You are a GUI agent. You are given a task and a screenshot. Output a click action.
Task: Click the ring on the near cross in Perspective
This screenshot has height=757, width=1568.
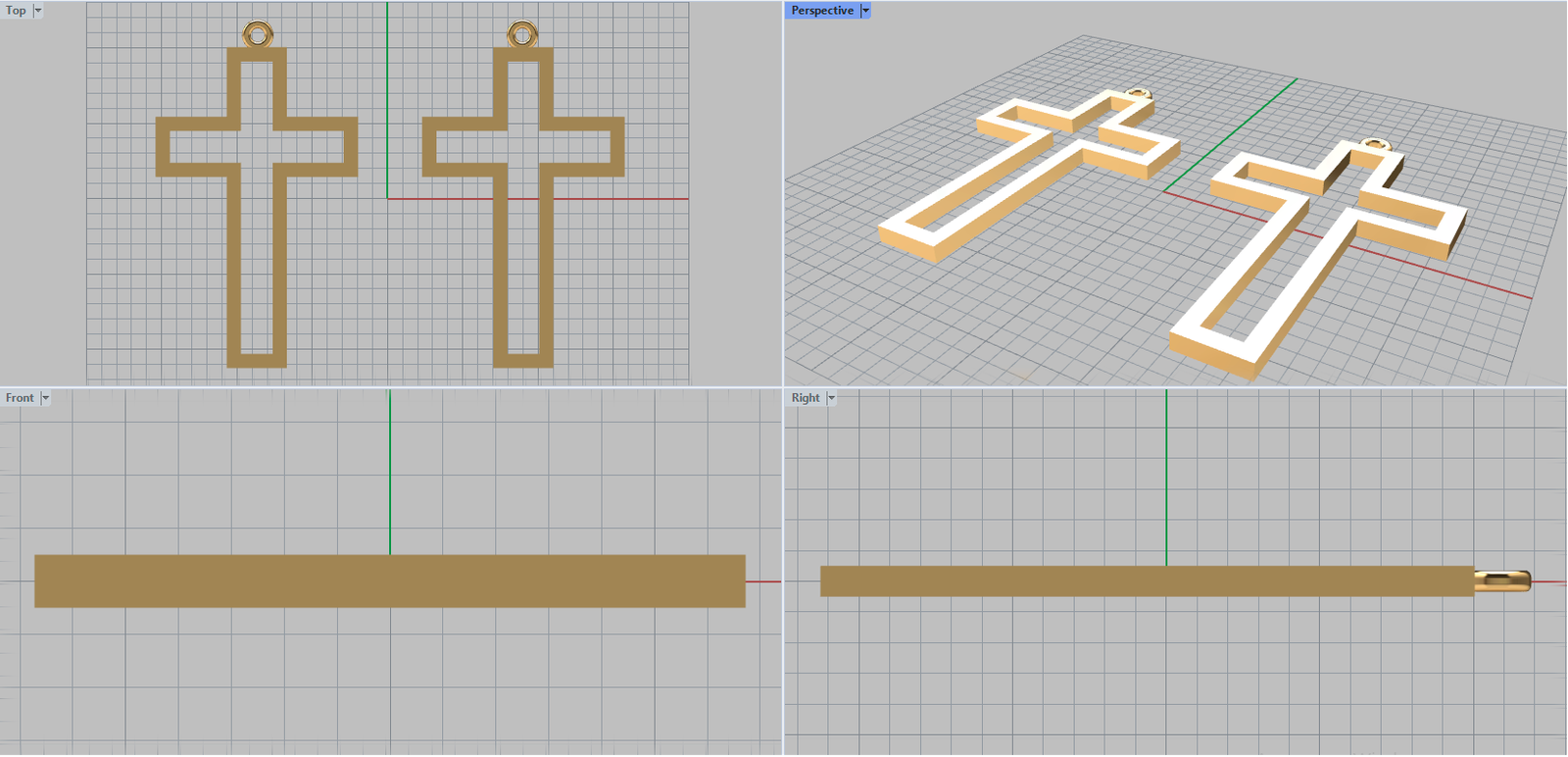click(x=1375, y=145)
